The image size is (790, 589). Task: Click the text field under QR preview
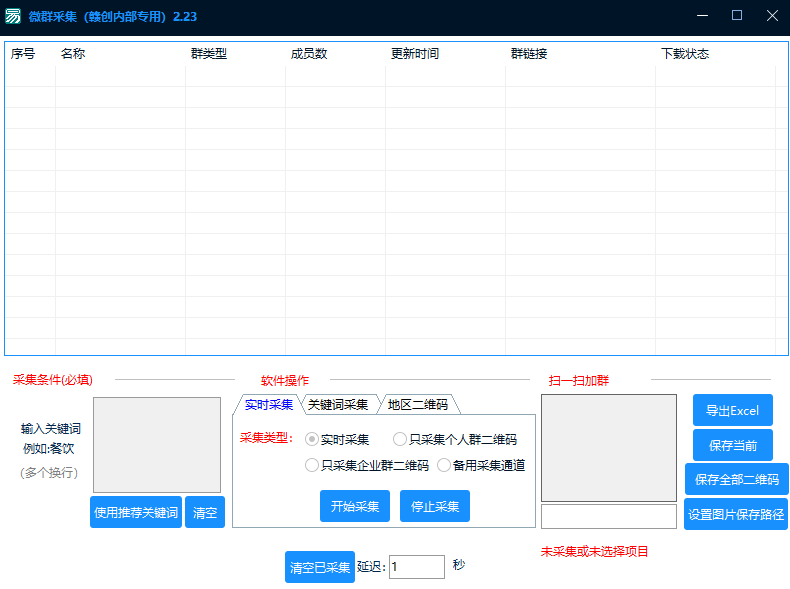(x=609, y=516)
